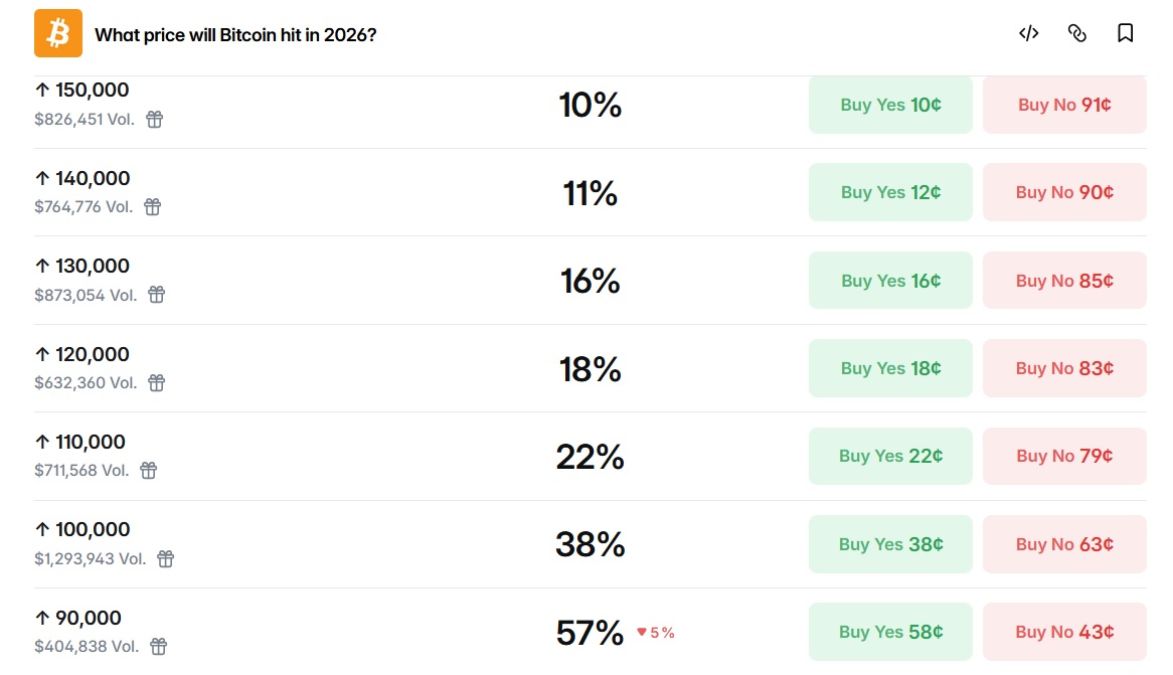The image size is (1173, 675).
Task: Buy No at 83¢ for 120,000
Action: [x=1064, y=368]
